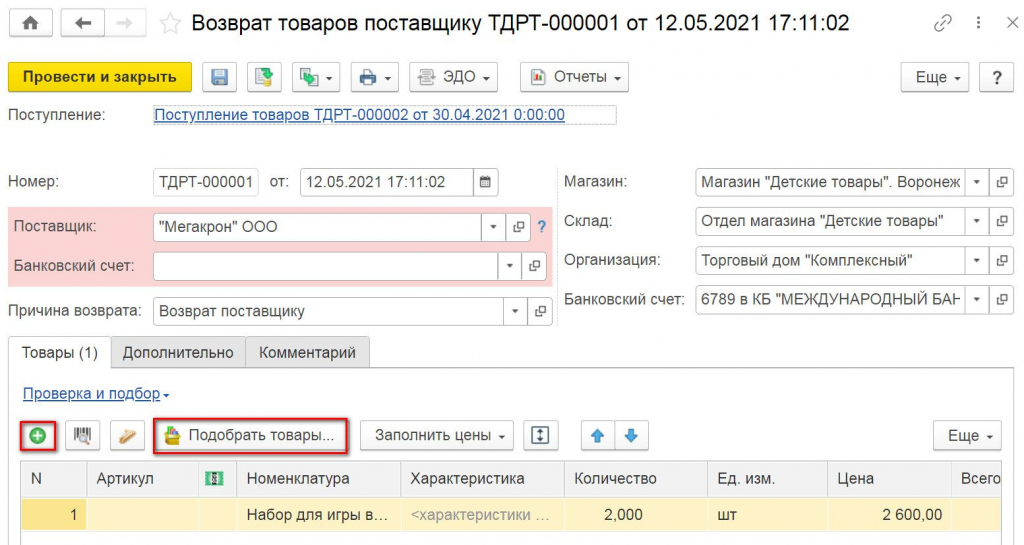Click the Номенклатура column header
This screenshot has height=545, width=1024.
[319, 478]
